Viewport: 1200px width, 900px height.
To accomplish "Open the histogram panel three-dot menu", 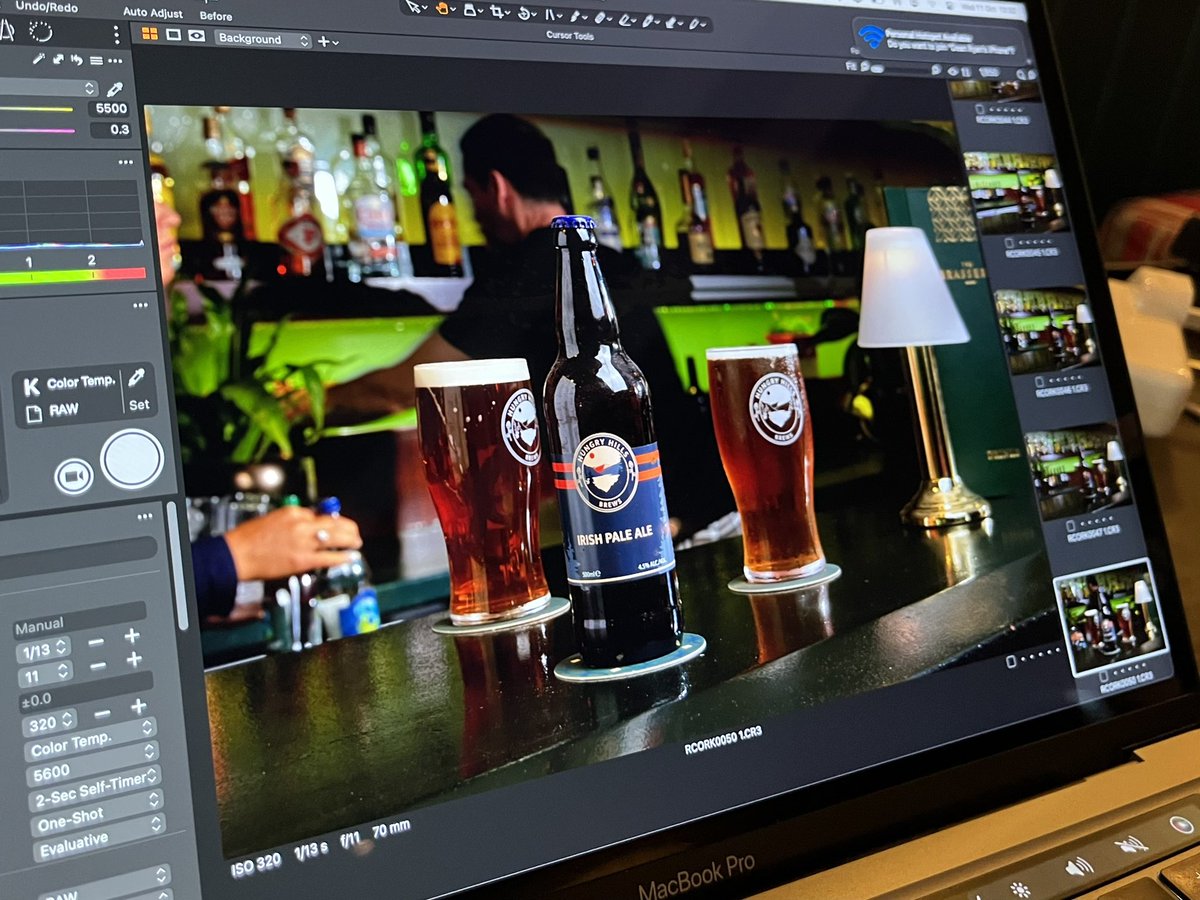I will click(x=125, y=161).
